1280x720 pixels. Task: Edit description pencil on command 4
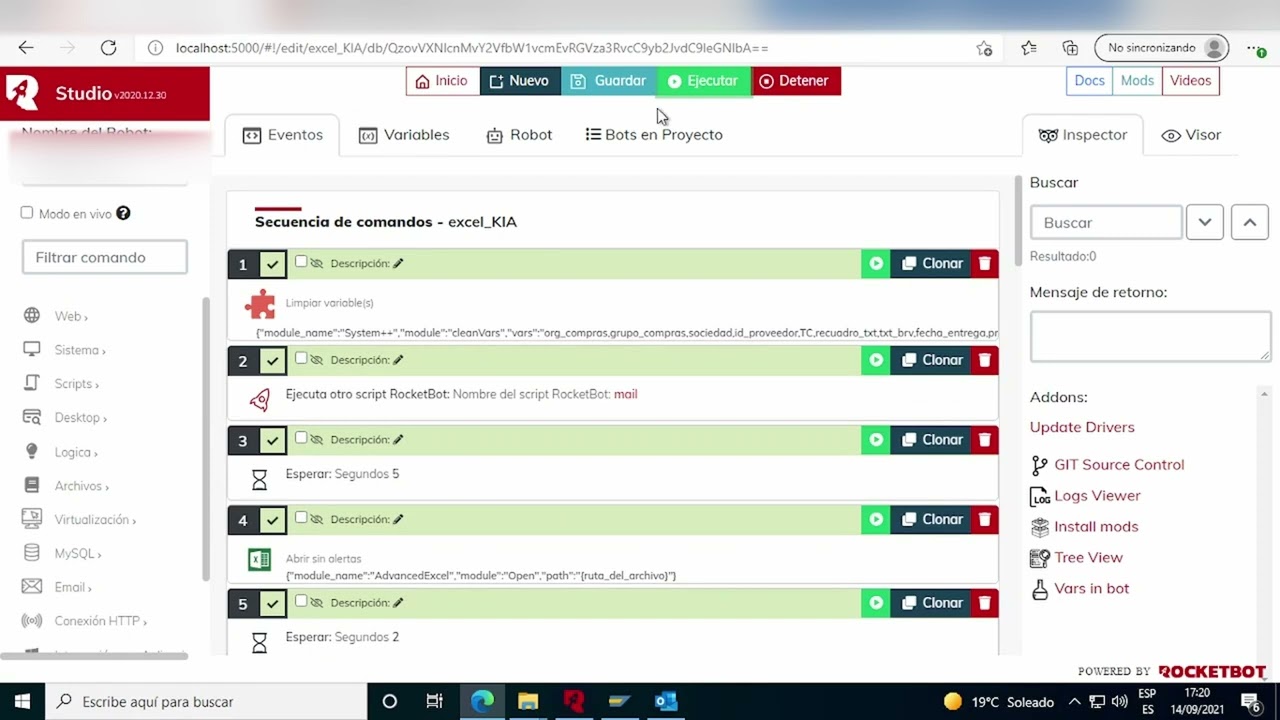(398, 520)
